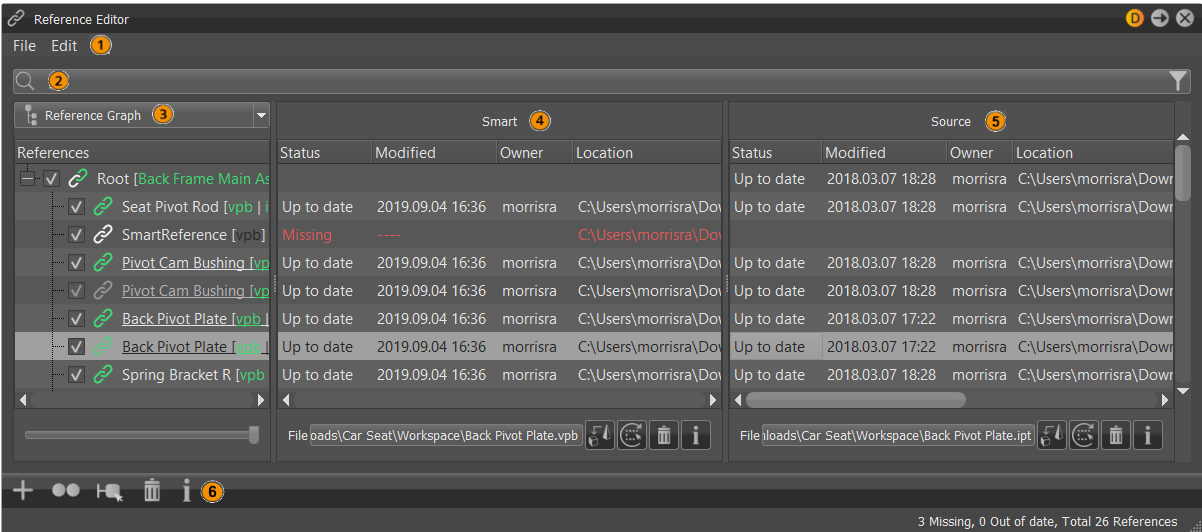1202x532 pixels.
Task: Sort by Location column in Smart panel
Action: click(647, 153)
